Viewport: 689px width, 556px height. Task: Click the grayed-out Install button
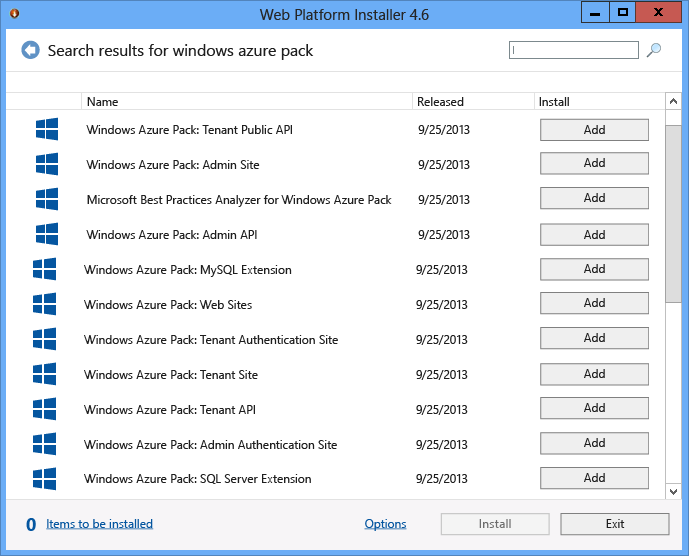pos(495,524)
